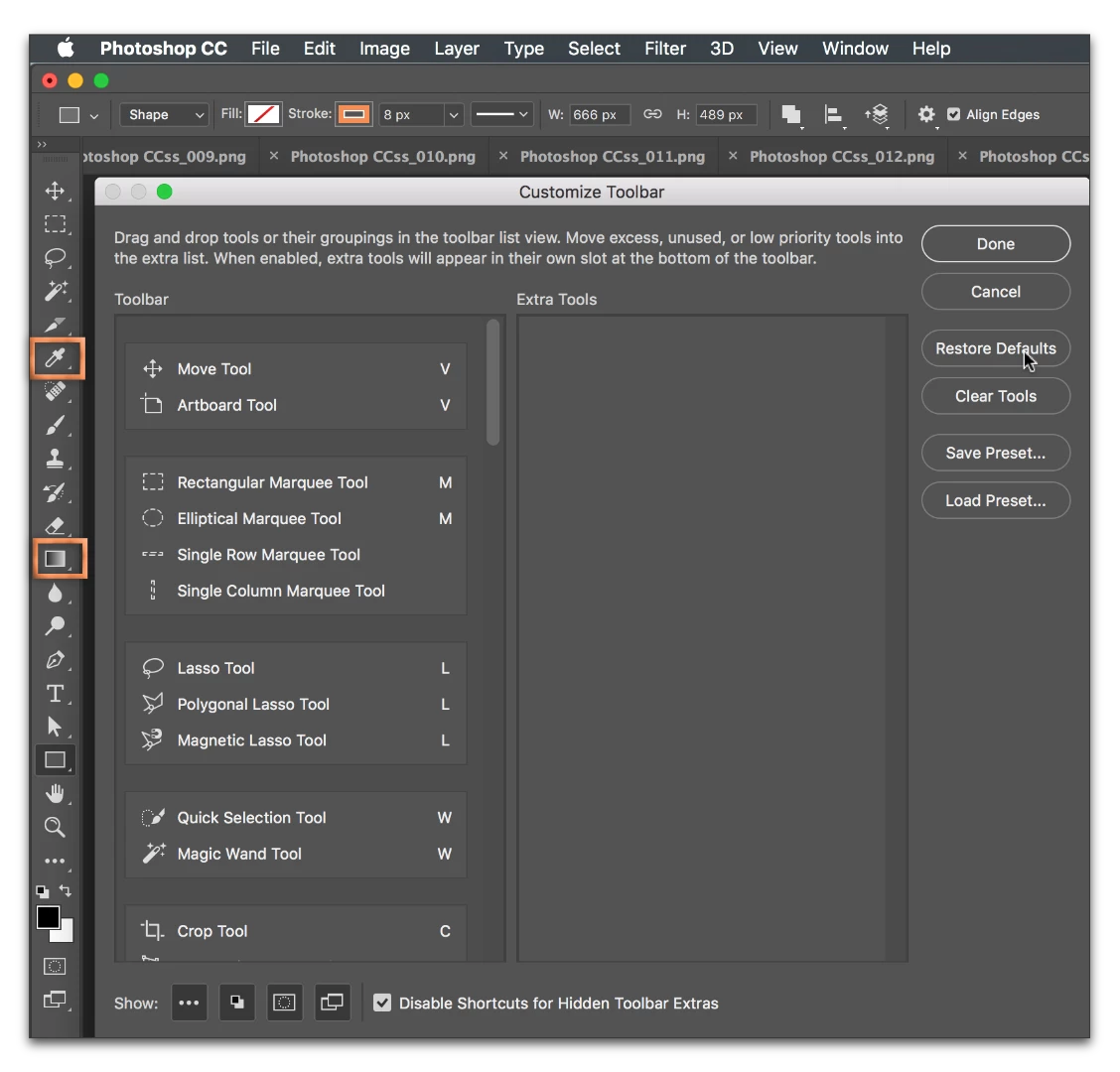
Task: Select the Pen tool in left toolbar
Action: 55,660
